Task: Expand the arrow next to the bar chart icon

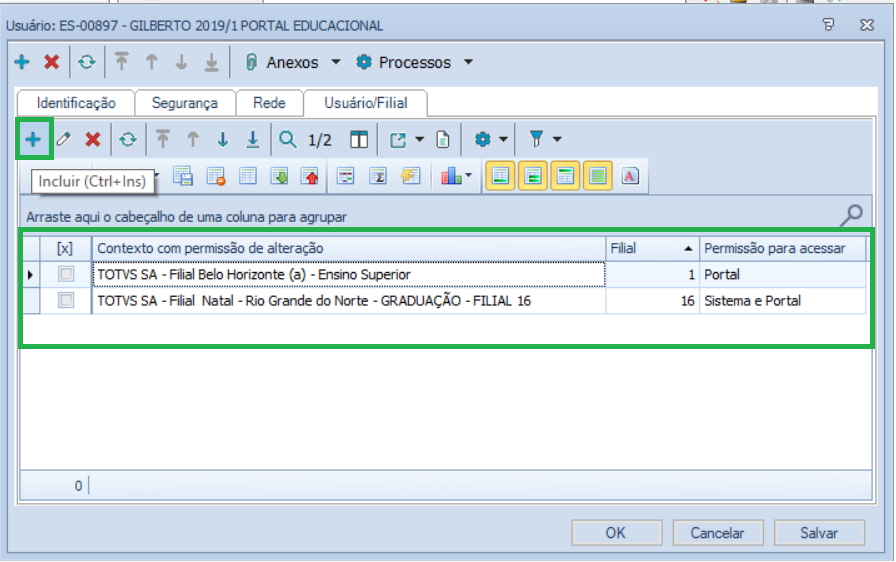Action: click(469, 175)
